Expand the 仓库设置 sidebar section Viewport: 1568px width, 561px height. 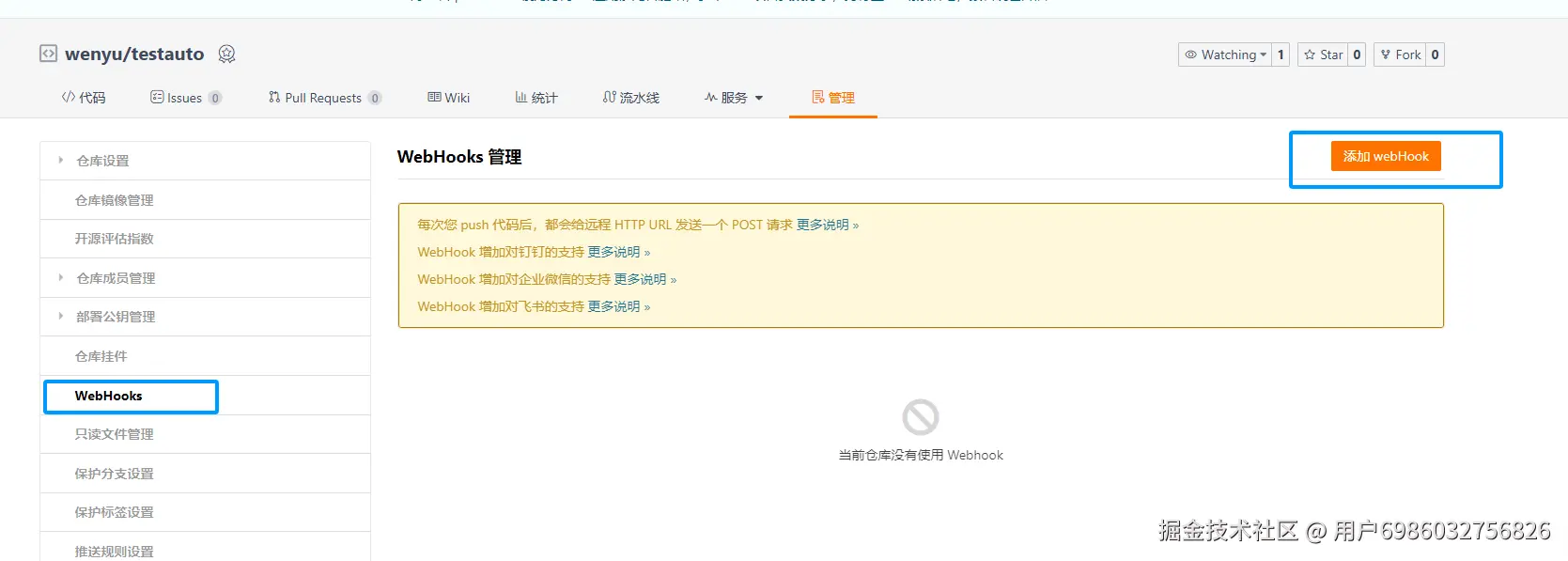[x=102, y=161]
